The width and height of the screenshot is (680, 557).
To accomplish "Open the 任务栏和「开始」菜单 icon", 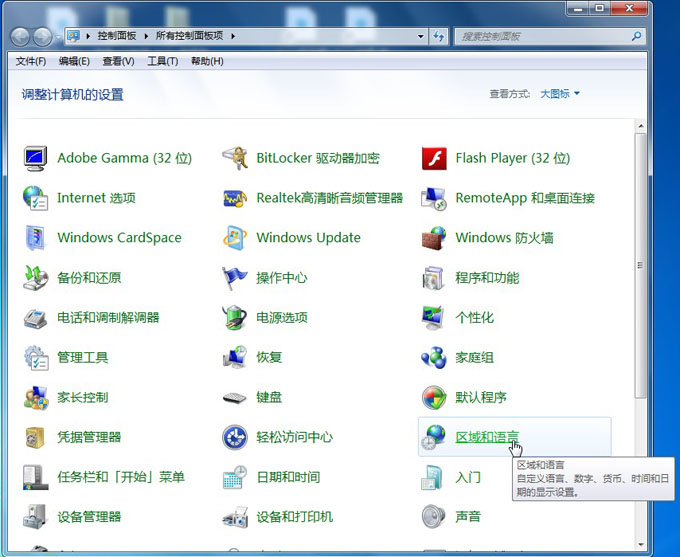I will click(35, 477).
